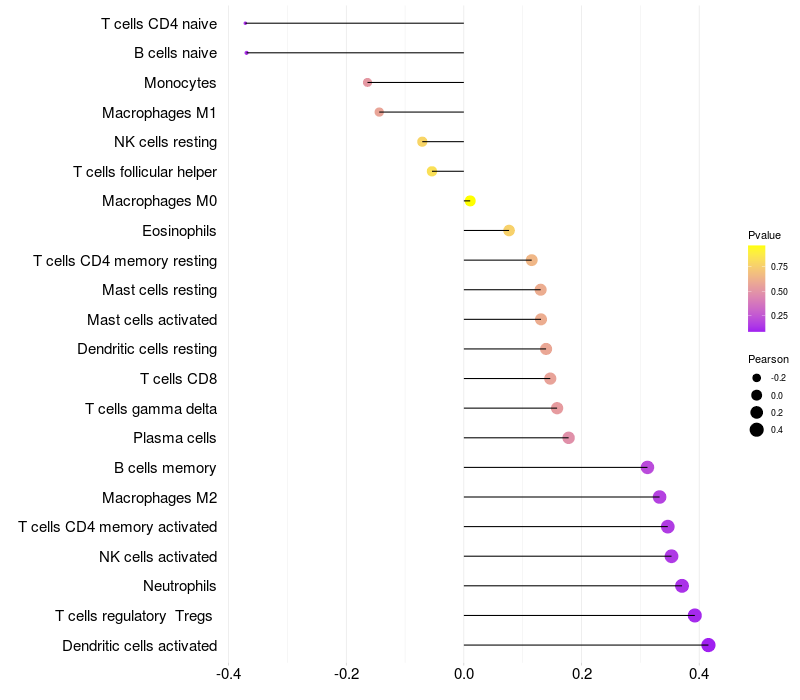Click the Plasma cells data point

568,438
